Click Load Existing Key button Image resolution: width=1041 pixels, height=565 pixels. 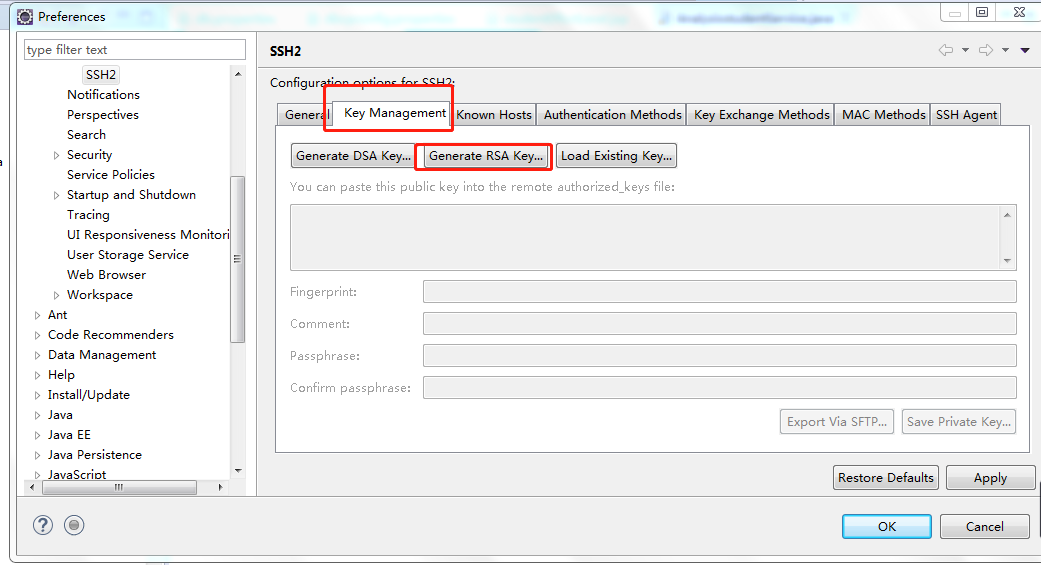[x=616, y=155]
